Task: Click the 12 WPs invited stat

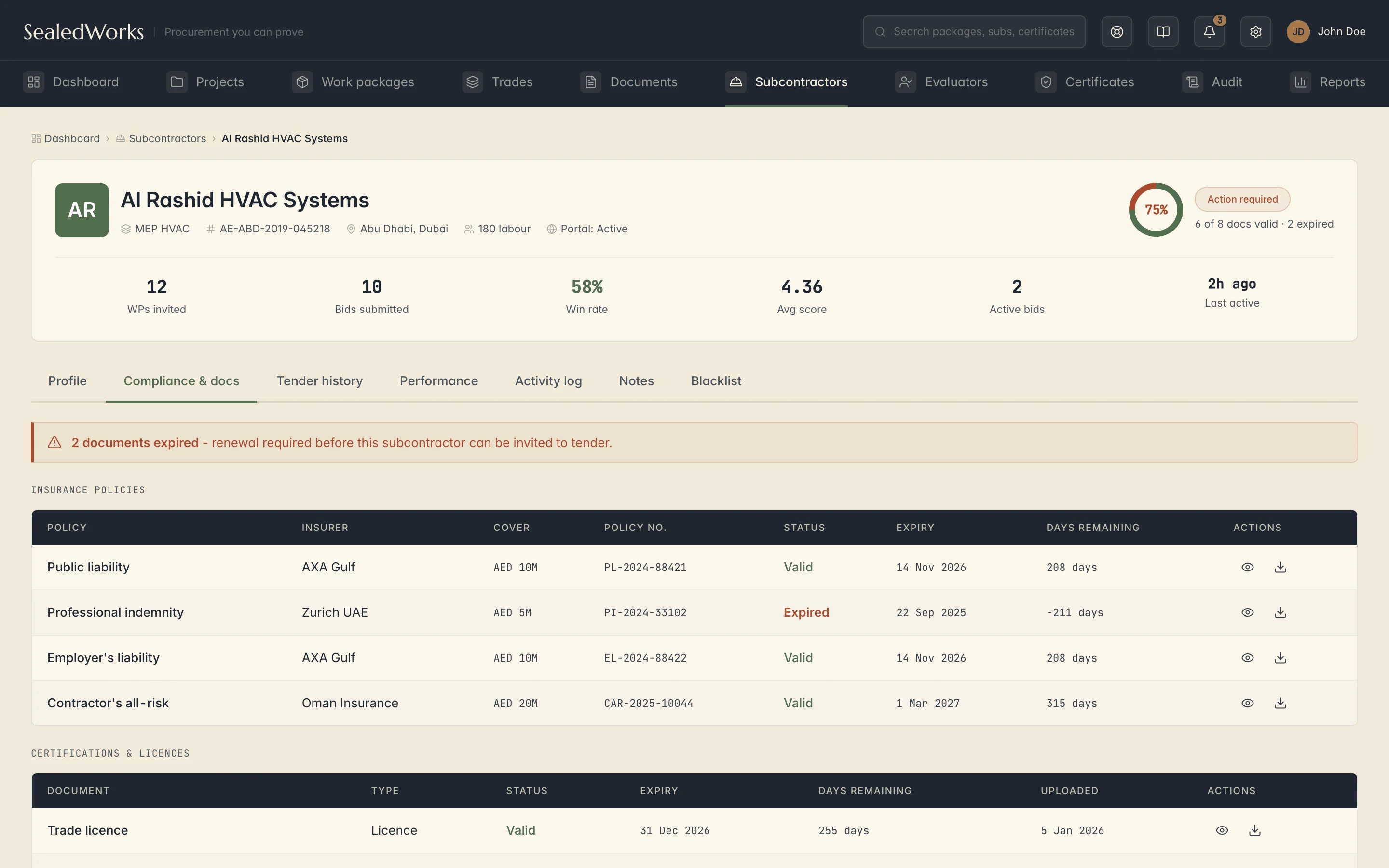Action: tap(157, 296)
